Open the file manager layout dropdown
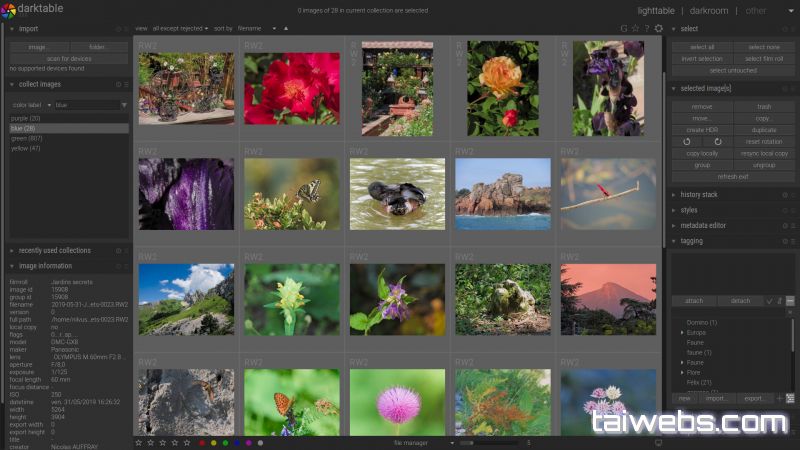 pos(412,442)
